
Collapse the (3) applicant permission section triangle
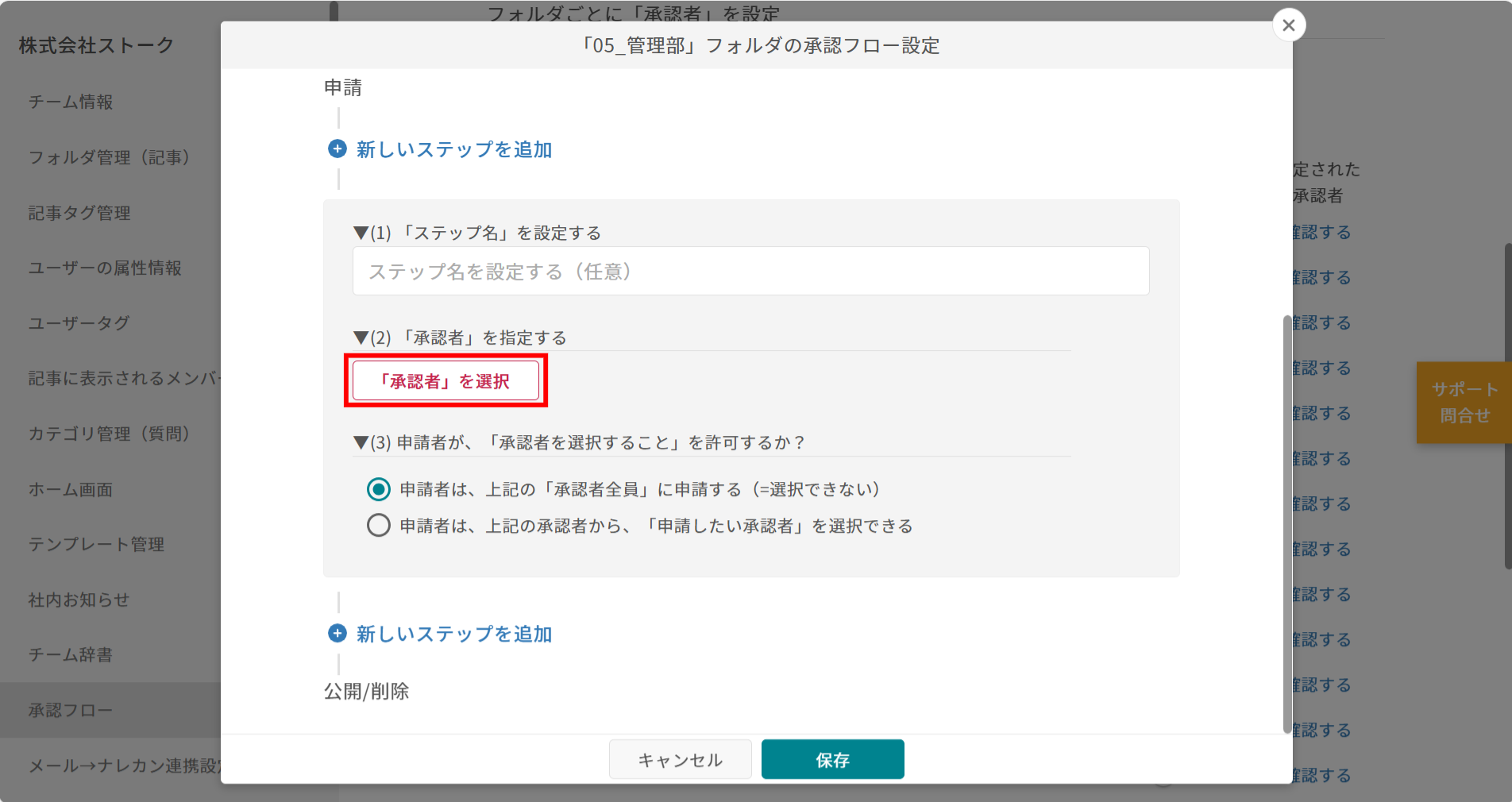coord(361,443)
